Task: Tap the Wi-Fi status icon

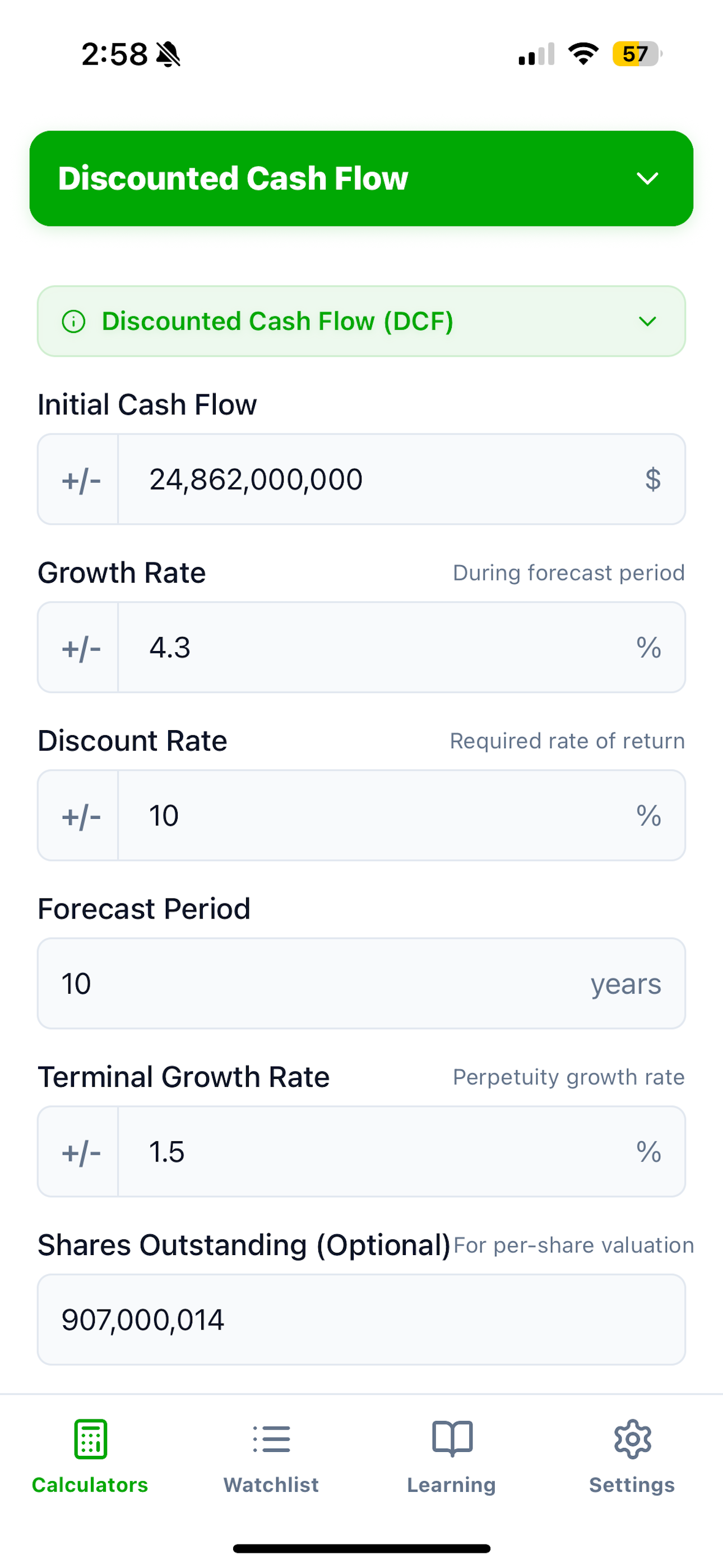Action: coord(583,54)
